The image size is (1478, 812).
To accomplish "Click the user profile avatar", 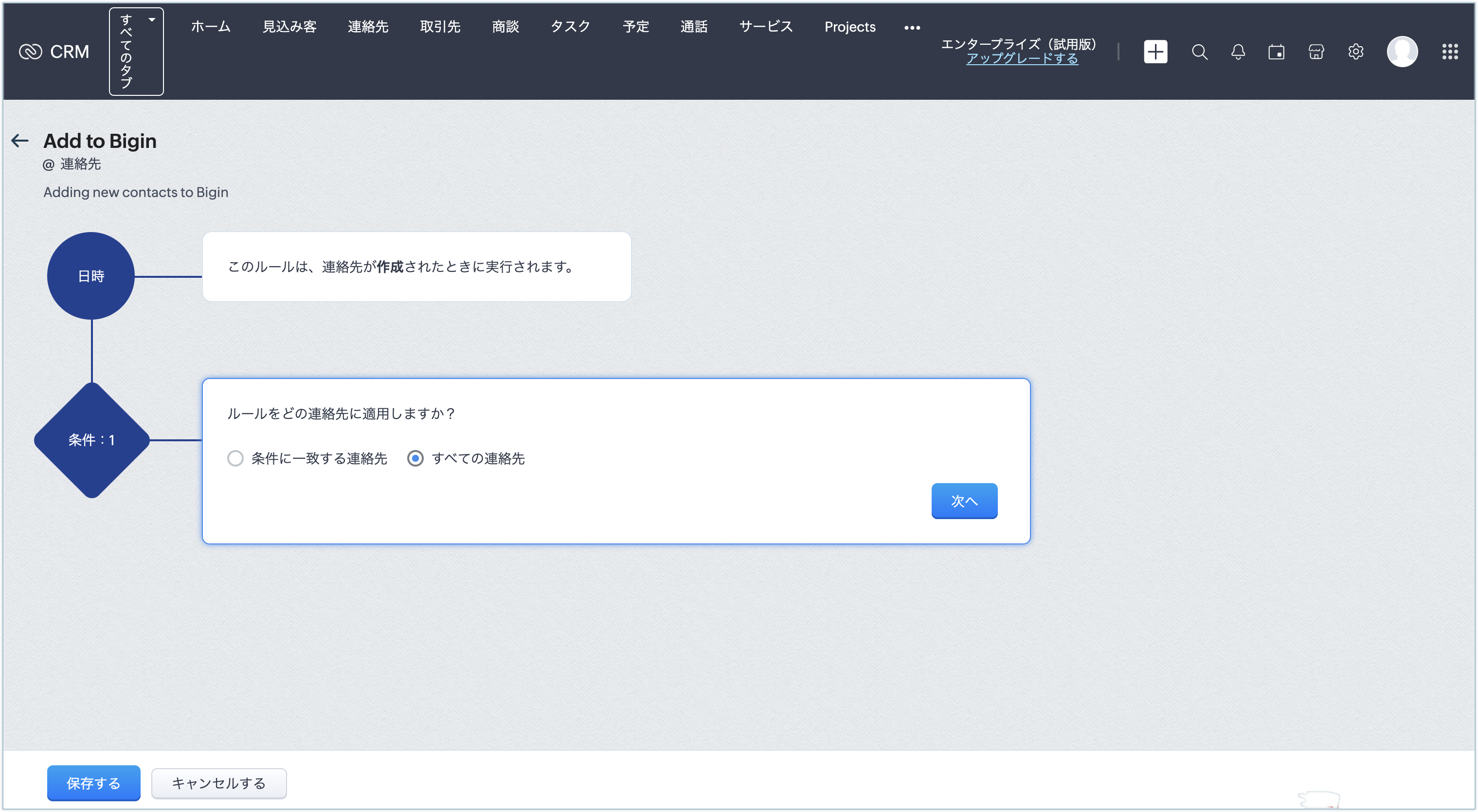I will tap(1402, 52).
